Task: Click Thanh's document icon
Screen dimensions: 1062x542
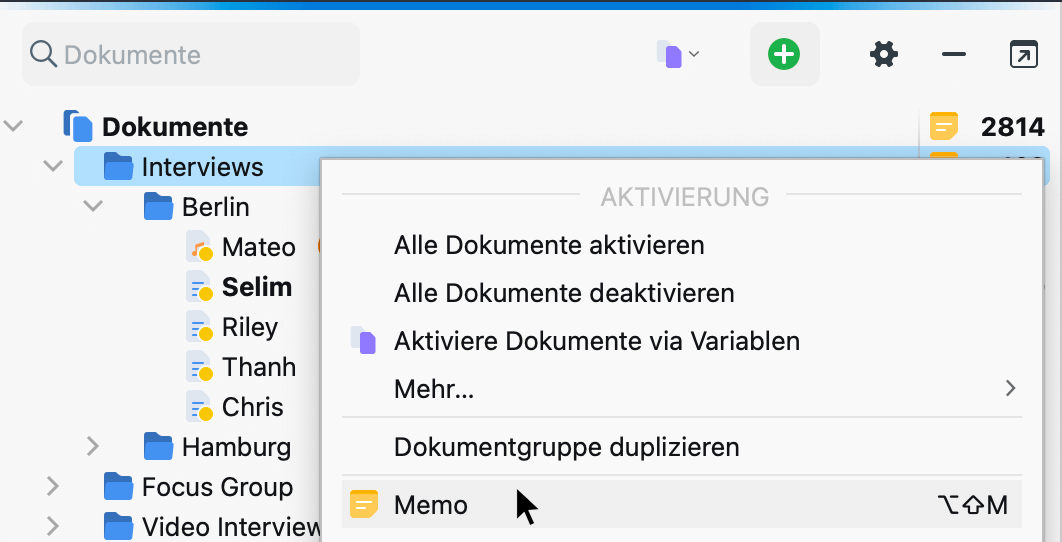Action: tap(200, 367)
